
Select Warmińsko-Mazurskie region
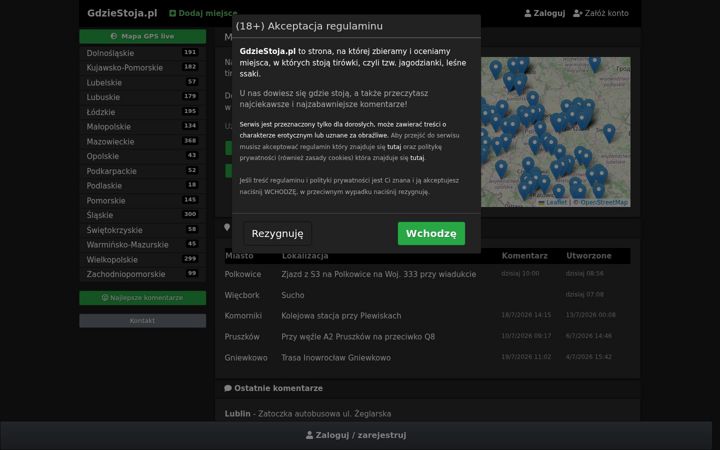(x=143, y=244)
